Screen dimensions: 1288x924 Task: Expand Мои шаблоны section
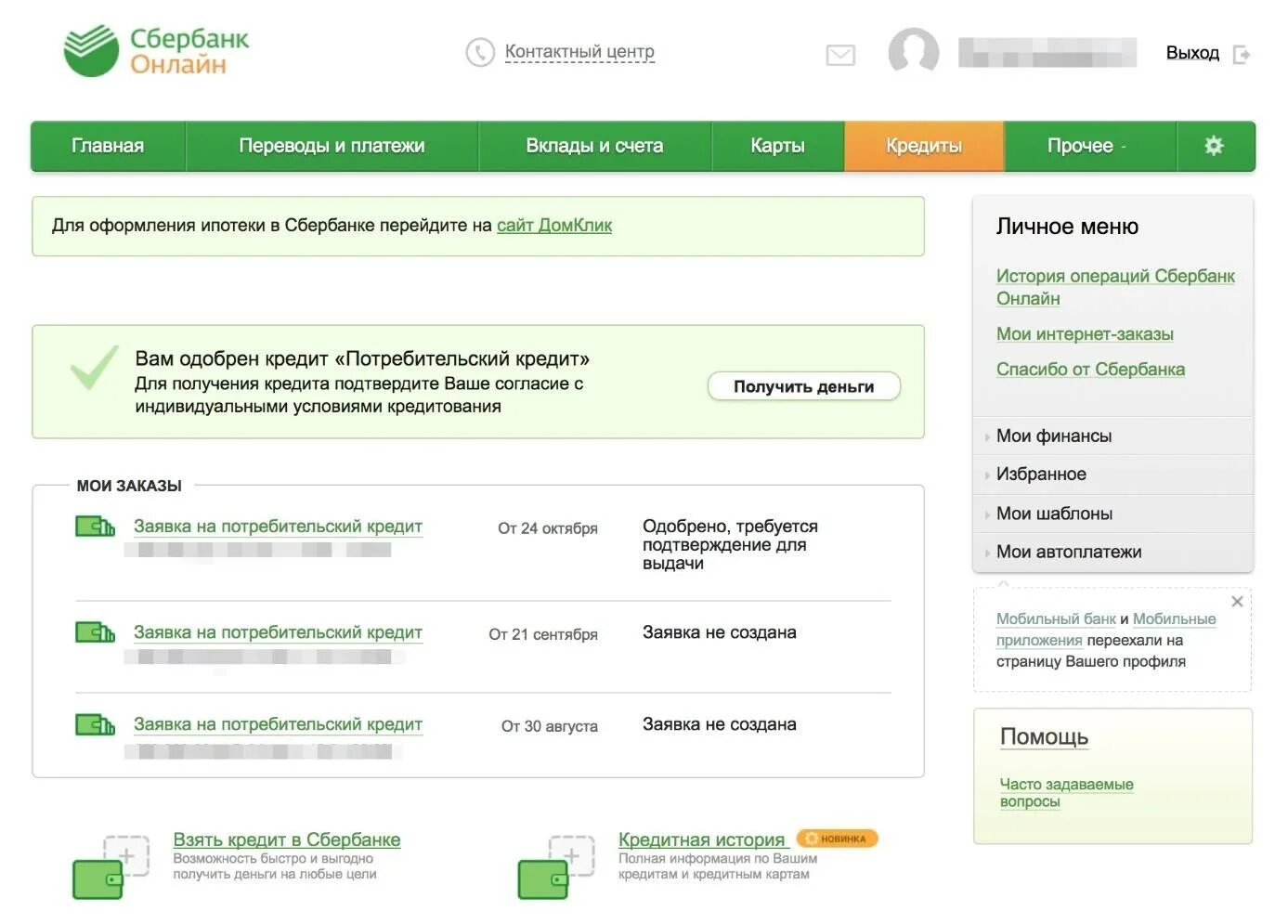click(x=1112, y=514)
